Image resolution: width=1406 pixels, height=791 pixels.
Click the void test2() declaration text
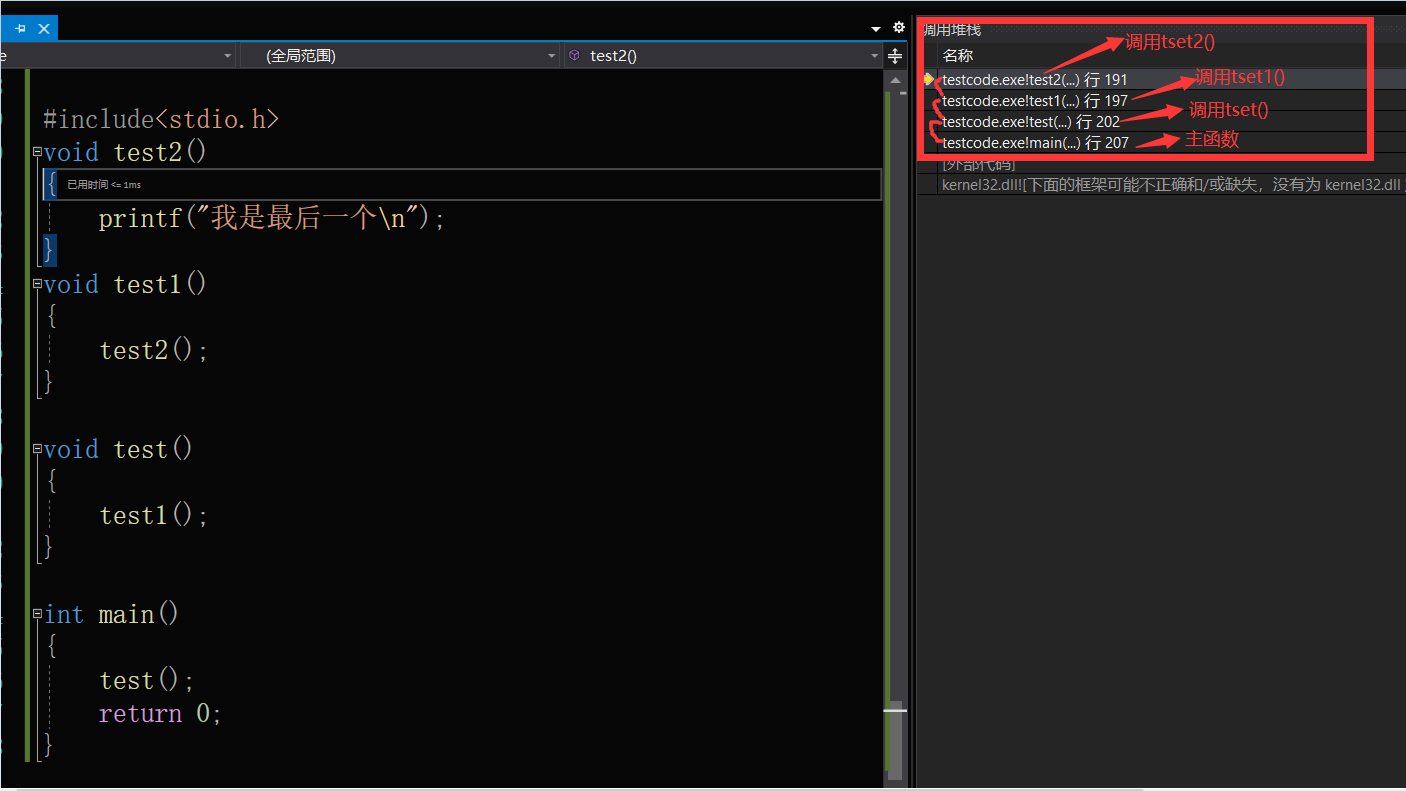[x=125, y=152]
